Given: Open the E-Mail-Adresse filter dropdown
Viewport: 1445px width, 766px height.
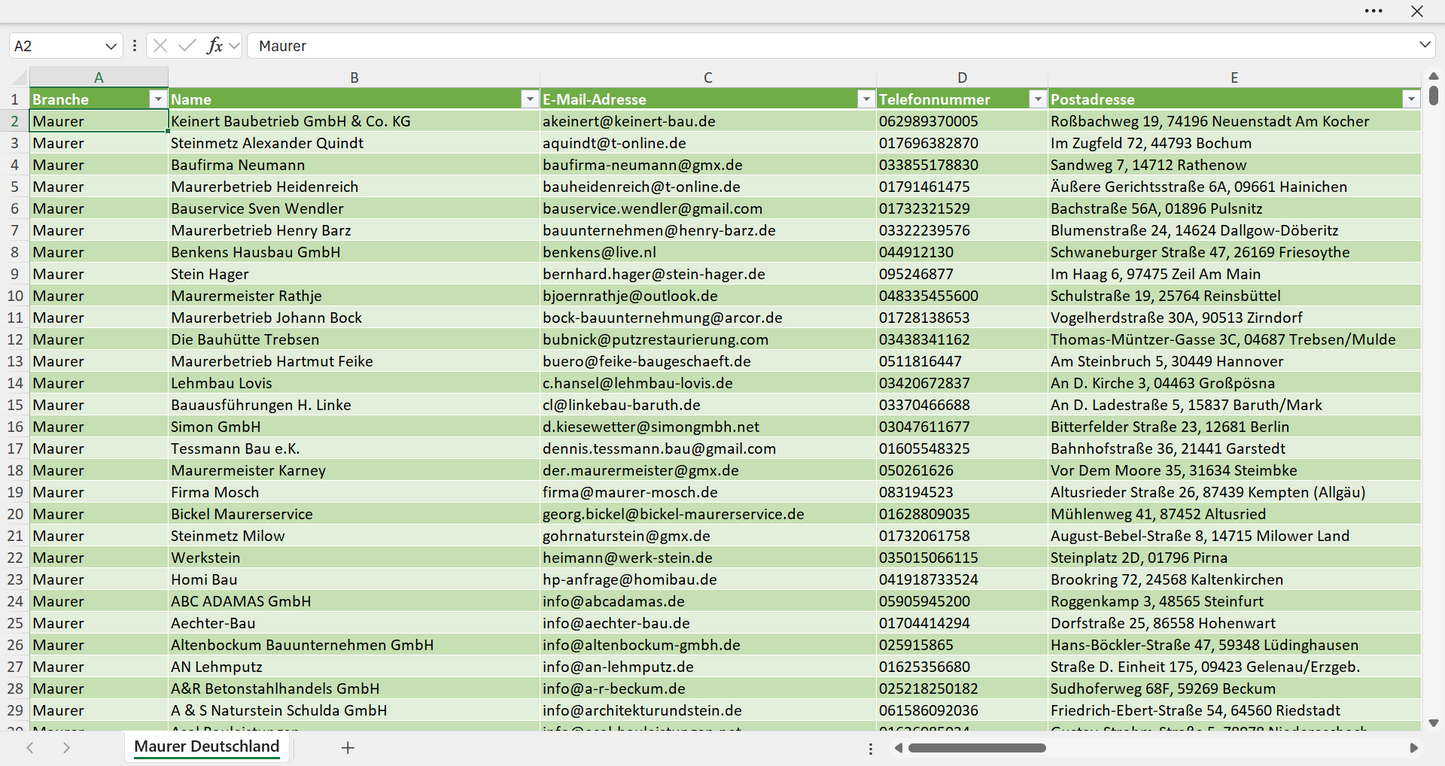Looking at the screenshot, I should (866, 99).
